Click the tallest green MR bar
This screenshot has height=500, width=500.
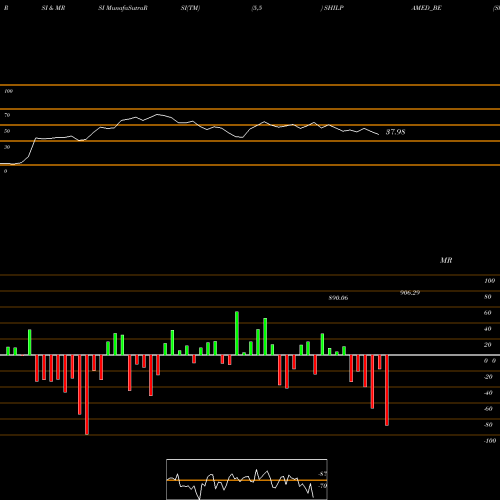pos(237,333)
